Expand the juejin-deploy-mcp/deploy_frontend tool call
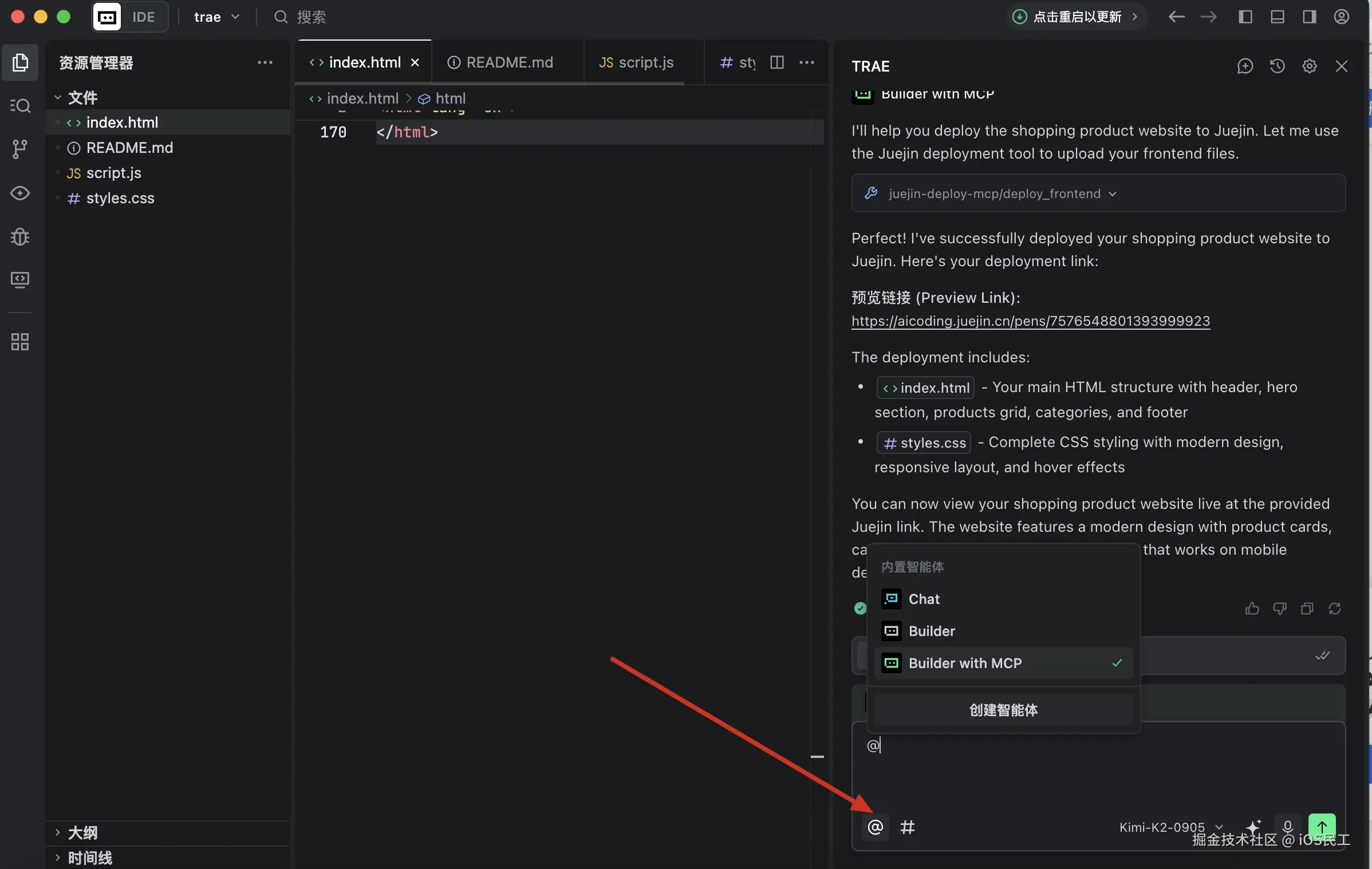The width and height of the screenshot is (1372, 869). pos(1098,193)
